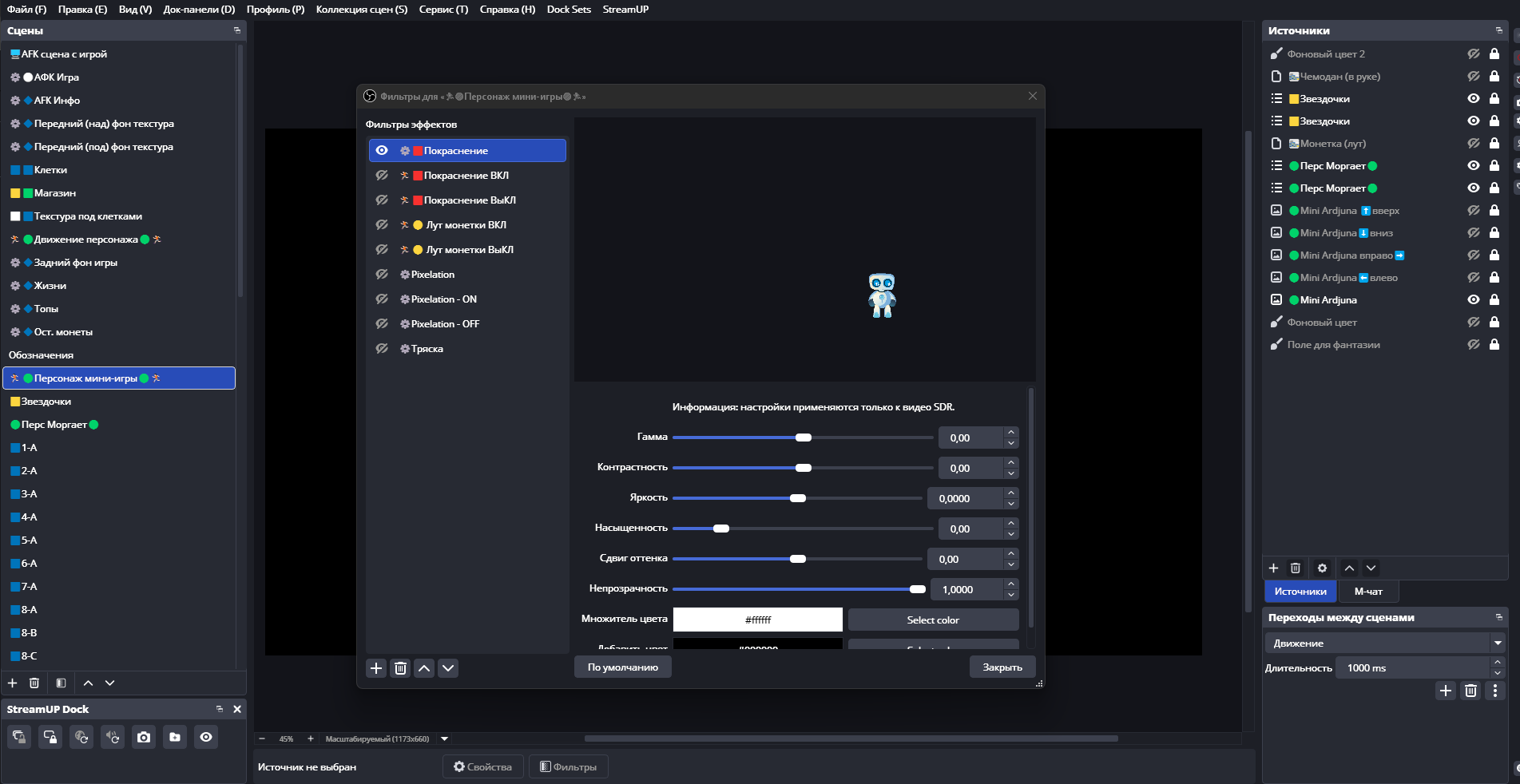Screen dimensions: 1520x784
Task: Switch to the М-чат tab
Action: tap(1367, 592)
